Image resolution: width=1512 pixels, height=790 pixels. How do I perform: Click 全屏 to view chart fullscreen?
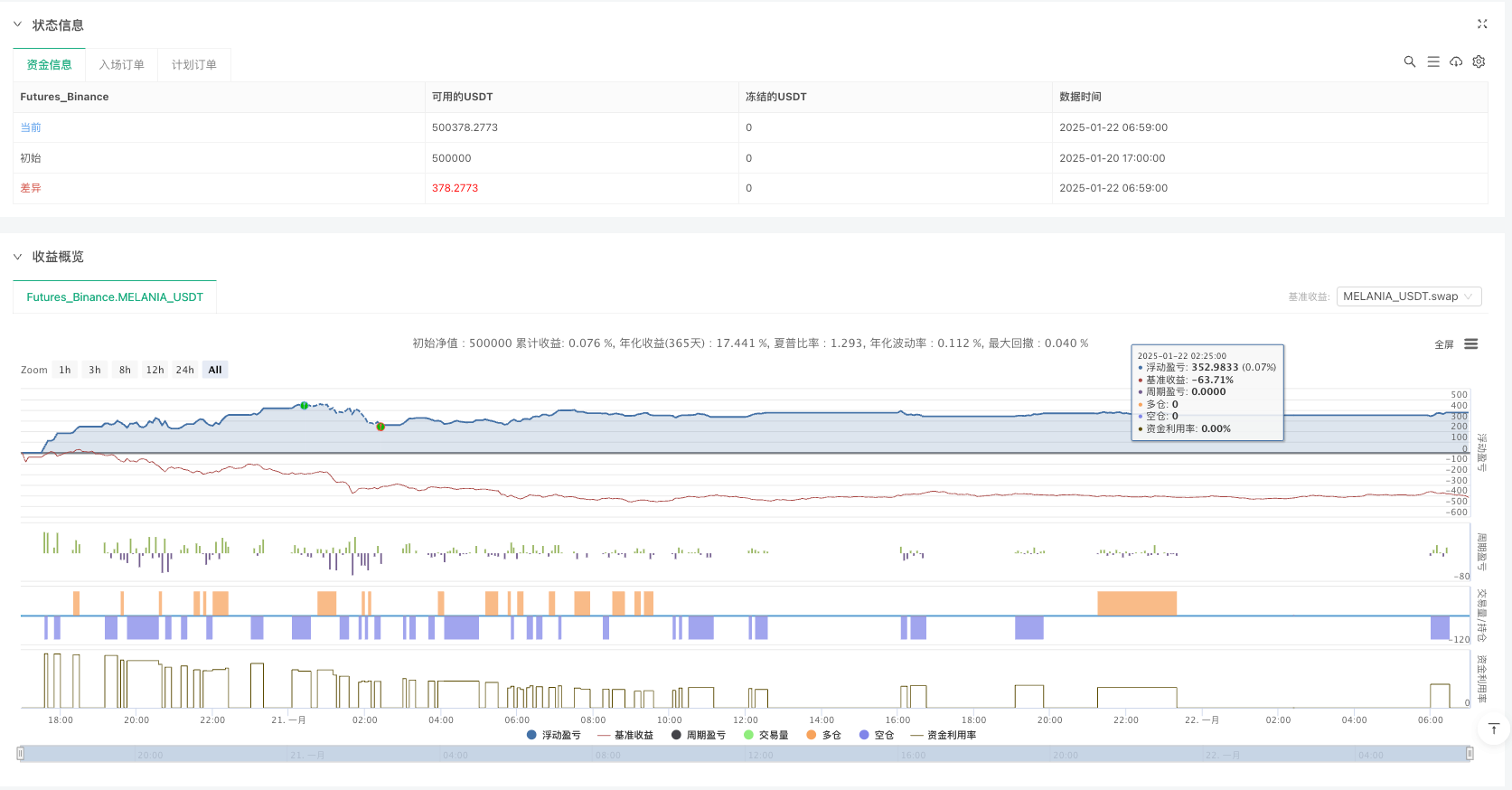[1443, 344]
